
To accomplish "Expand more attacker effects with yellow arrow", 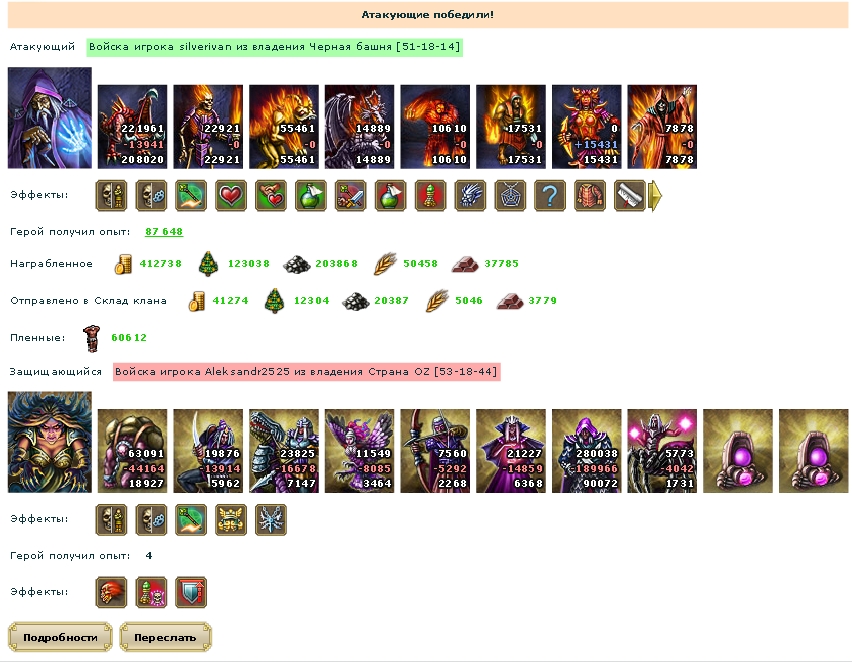I will pyautogui.click(x=656, y=196).
